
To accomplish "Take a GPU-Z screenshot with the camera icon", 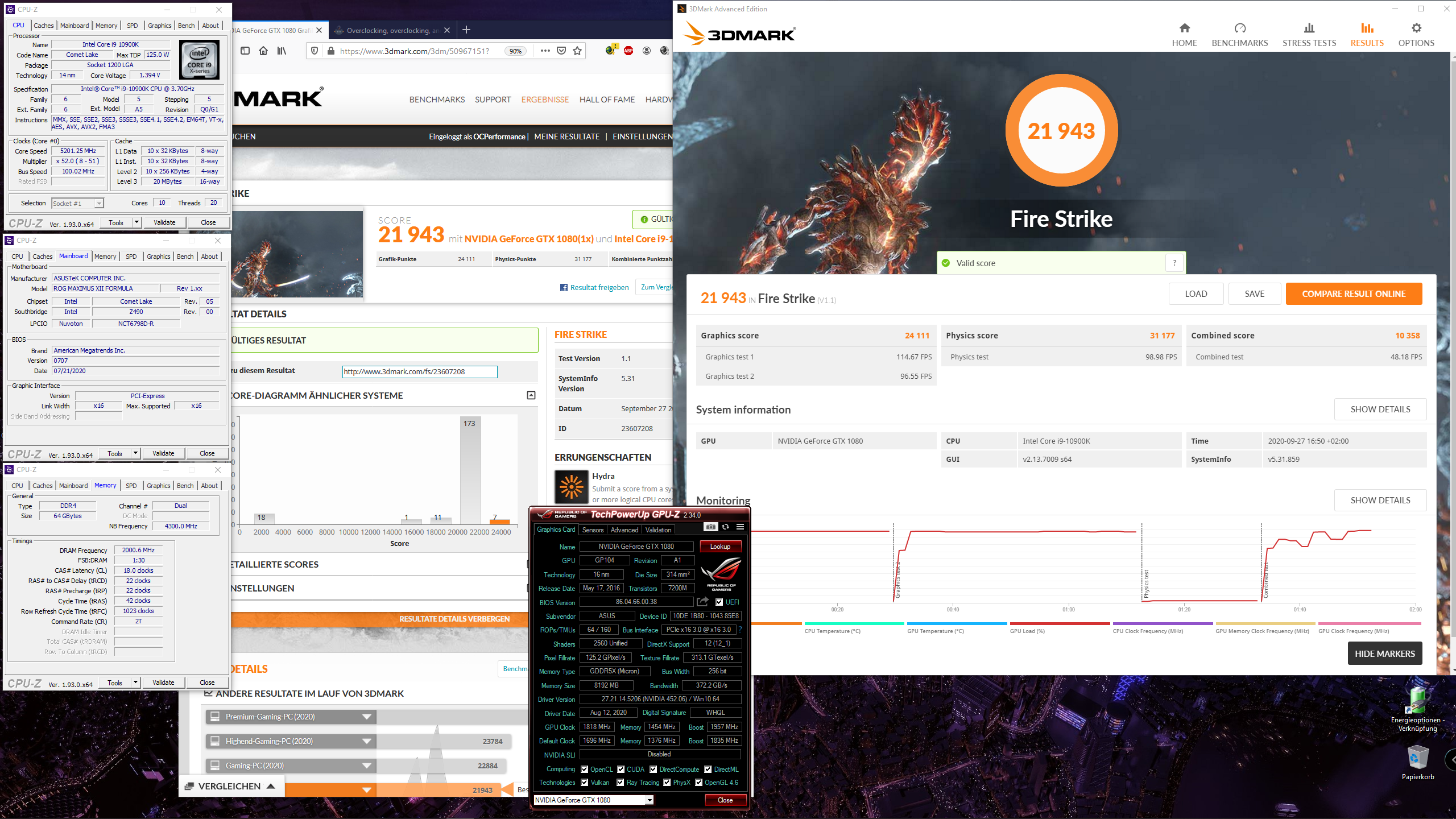I will [x=710, y=527].
